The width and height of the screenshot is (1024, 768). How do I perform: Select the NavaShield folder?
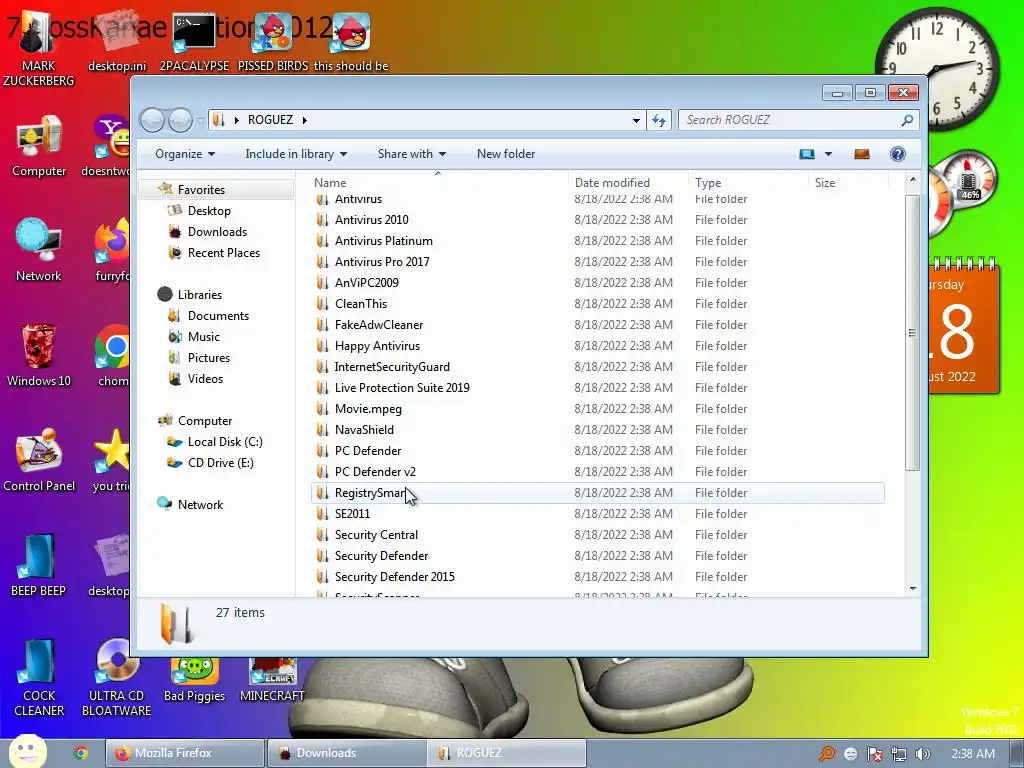pos(364,430)
